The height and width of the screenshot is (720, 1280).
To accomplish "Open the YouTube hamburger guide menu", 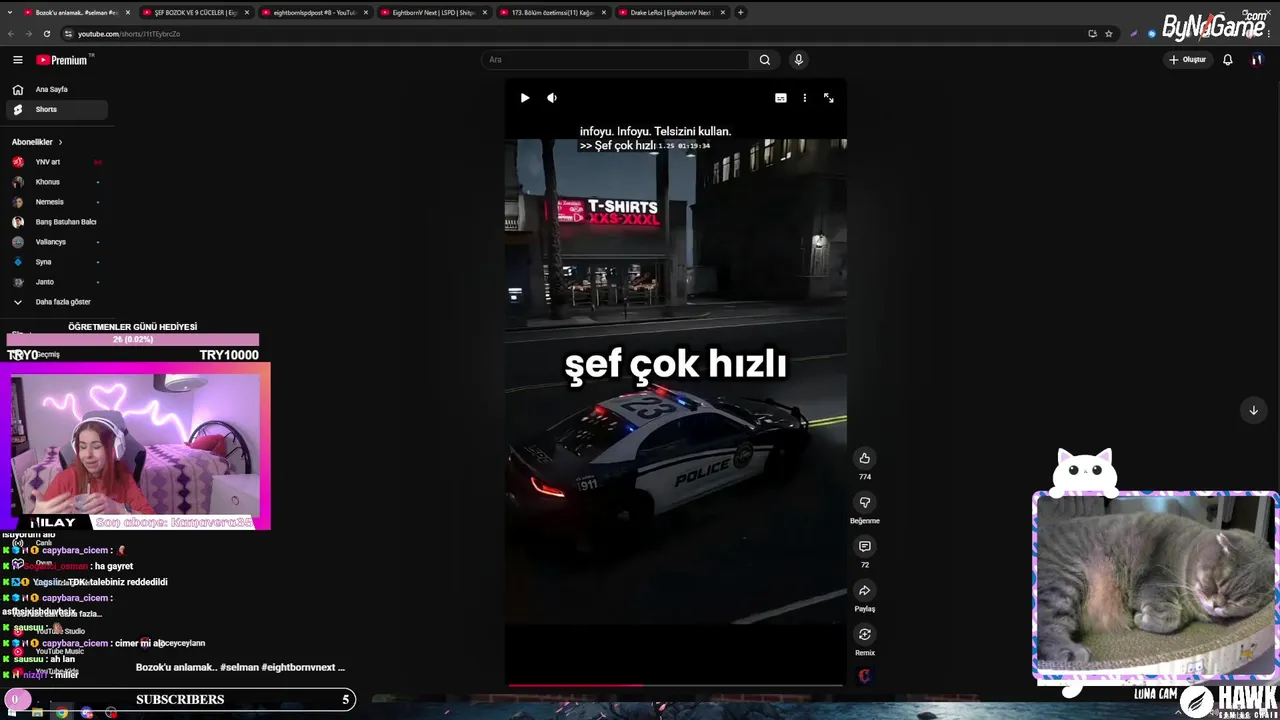I will click(17, 60).
